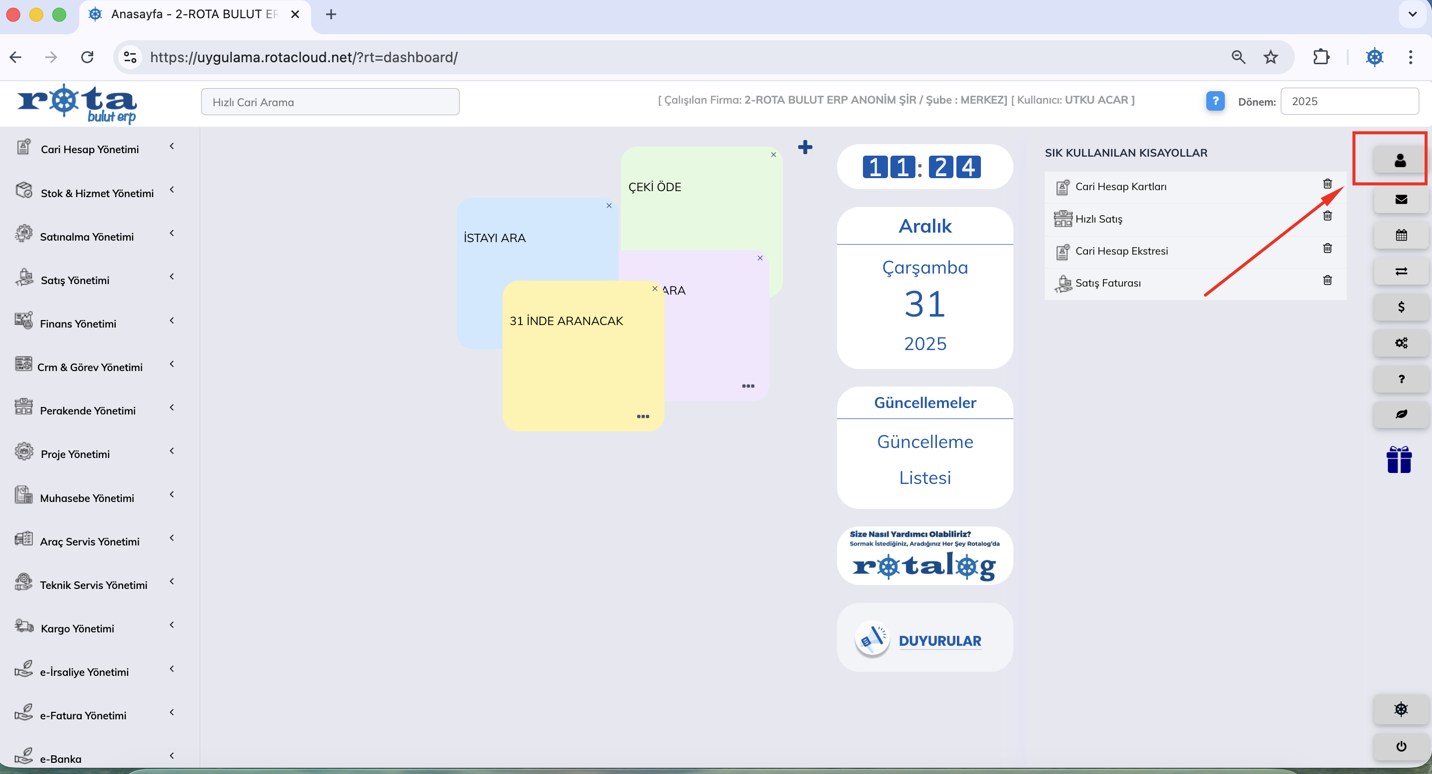Open the Satış Yönetimi menu item
Image resolution: width=1432 pixels, height=774 pixels.
tap(75, 280)
